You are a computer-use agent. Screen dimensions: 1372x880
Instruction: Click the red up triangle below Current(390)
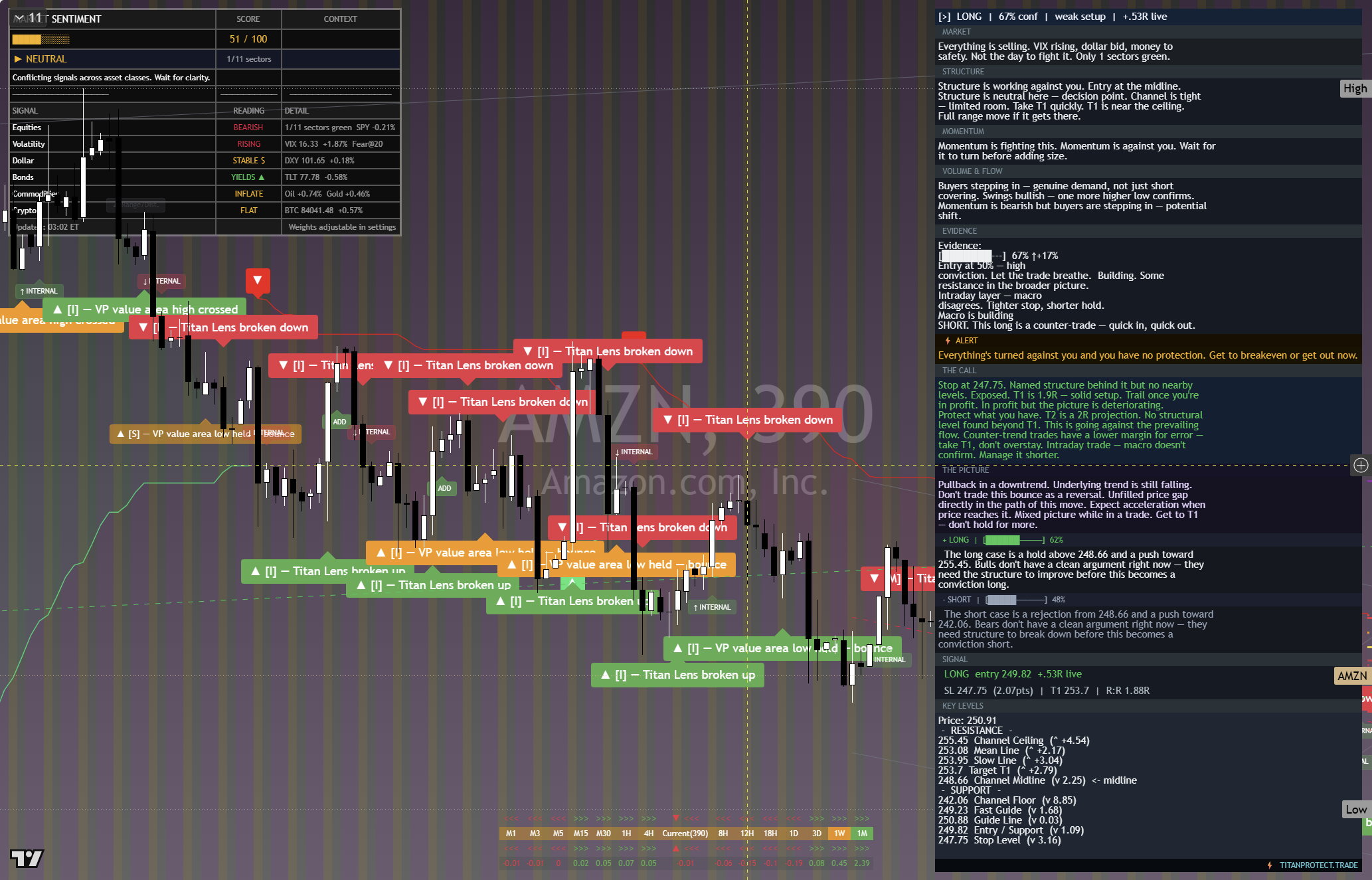point(676,848)
